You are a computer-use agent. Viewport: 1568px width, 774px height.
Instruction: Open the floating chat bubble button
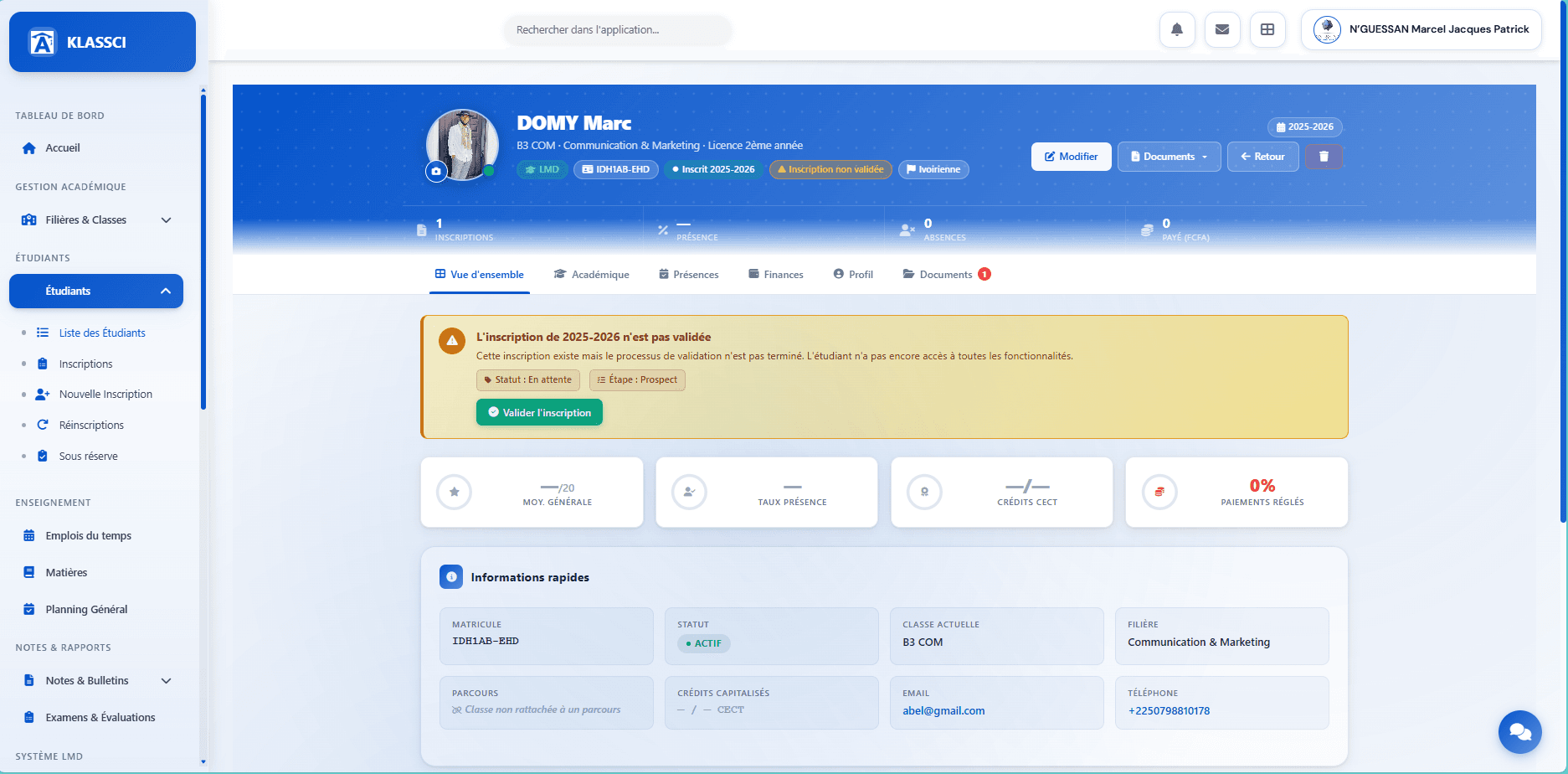pyautogui.click(x=1520, y=732)
